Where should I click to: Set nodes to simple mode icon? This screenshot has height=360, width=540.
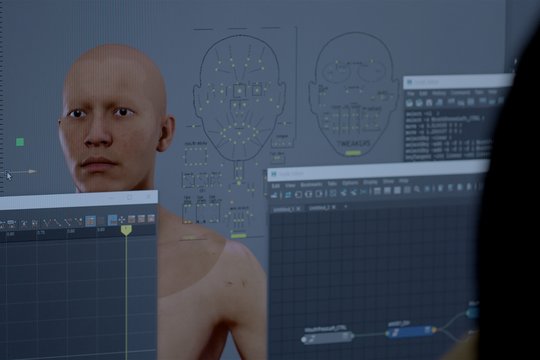(x=377, y=191)
